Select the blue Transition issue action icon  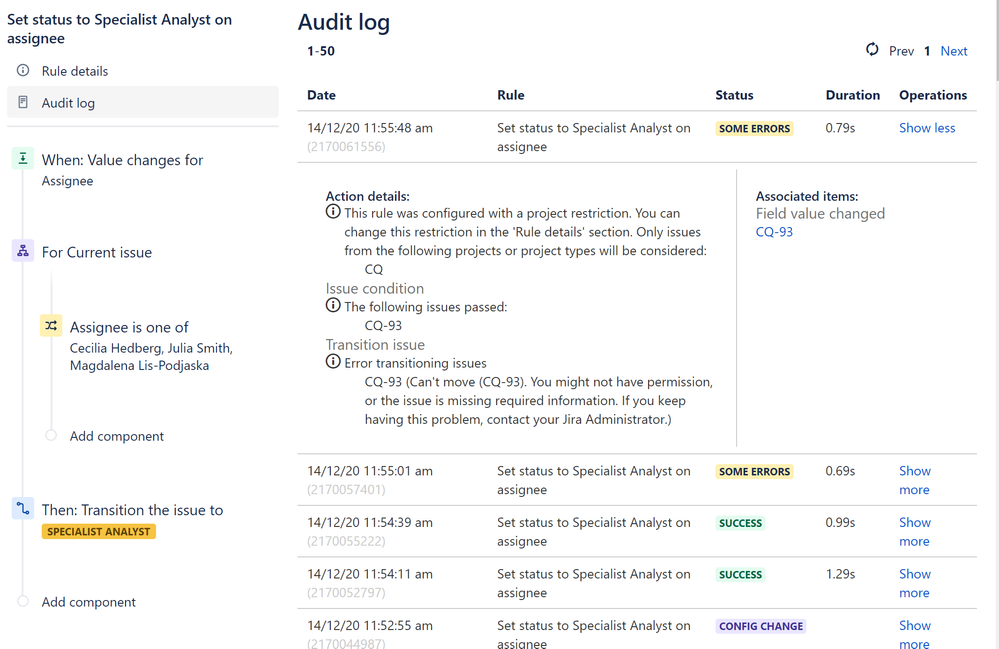pyautogui.click(x=23, y=508)
